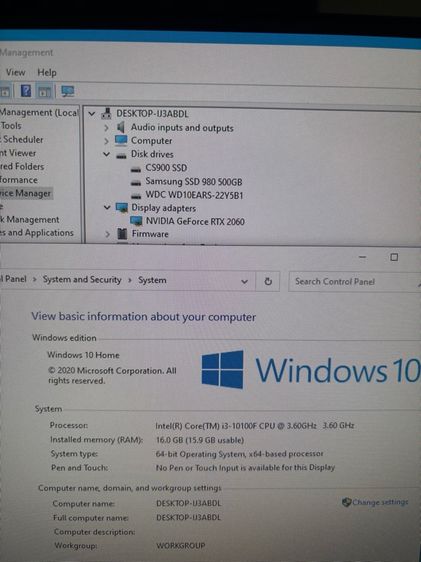Image resolution: width=421 pixels, height=562 pixels.
Task: Select Shared Folders in the left tree
Action: 22,167
